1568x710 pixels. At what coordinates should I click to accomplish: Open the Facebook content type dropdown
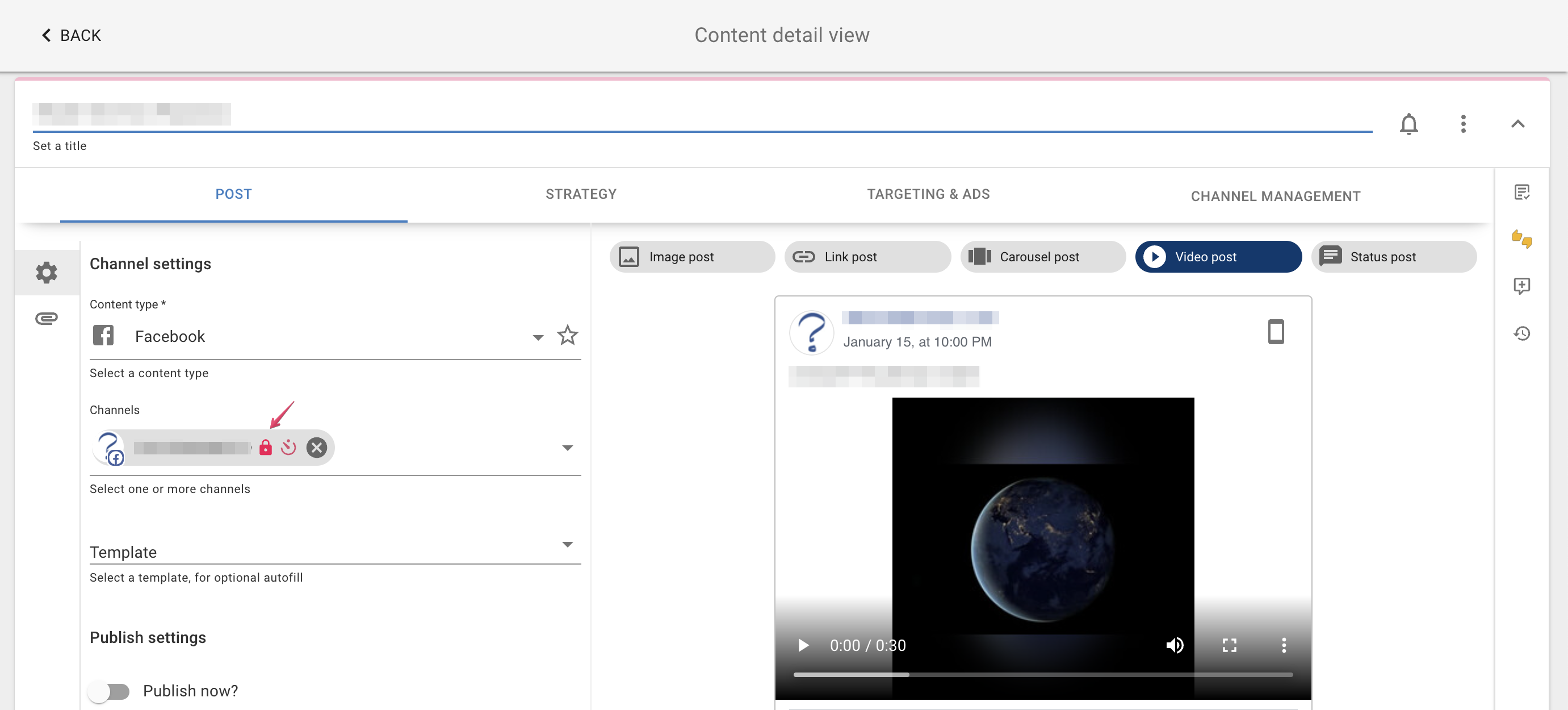538,337
